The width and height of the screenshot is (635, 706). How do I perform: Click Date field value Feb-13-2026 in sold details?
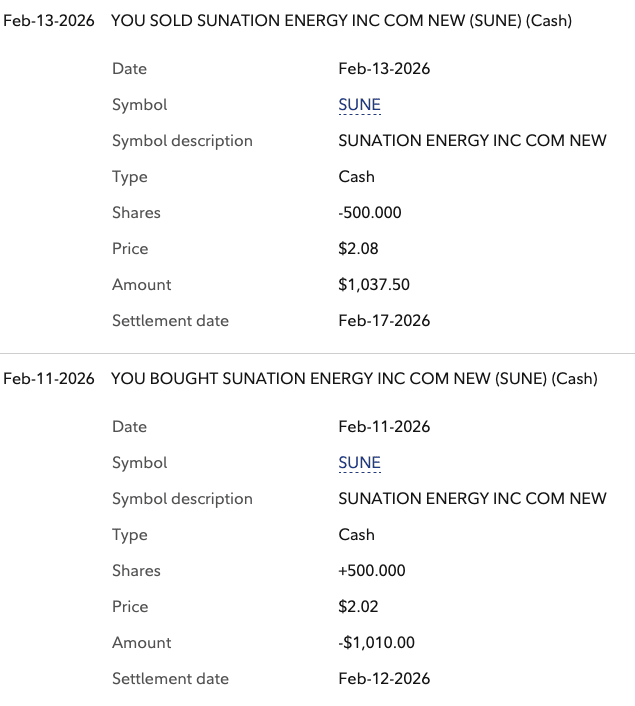(384, 69)
